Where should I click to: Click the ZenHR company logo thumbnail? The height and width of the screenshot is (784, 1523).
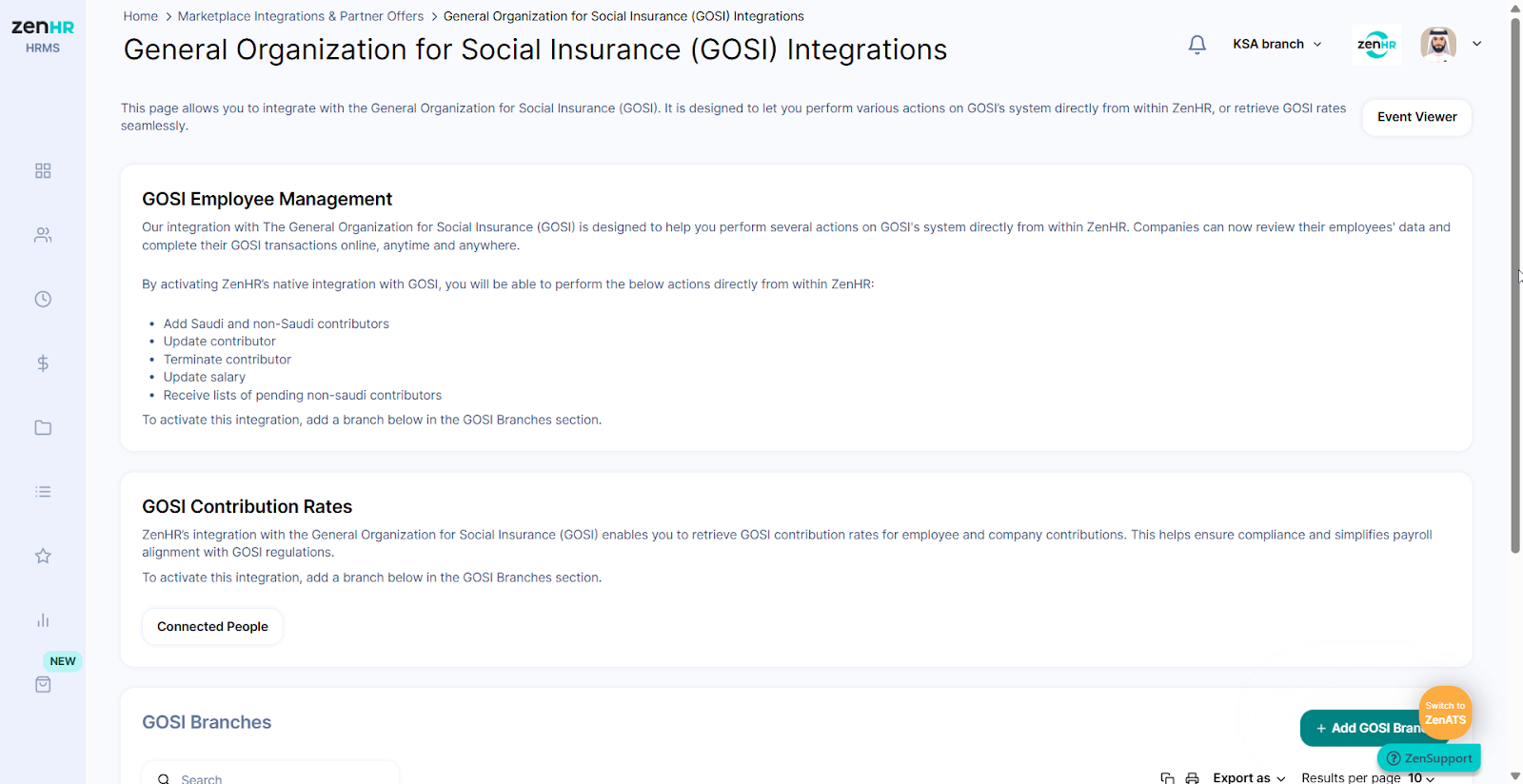click(x=1376, y=44)
